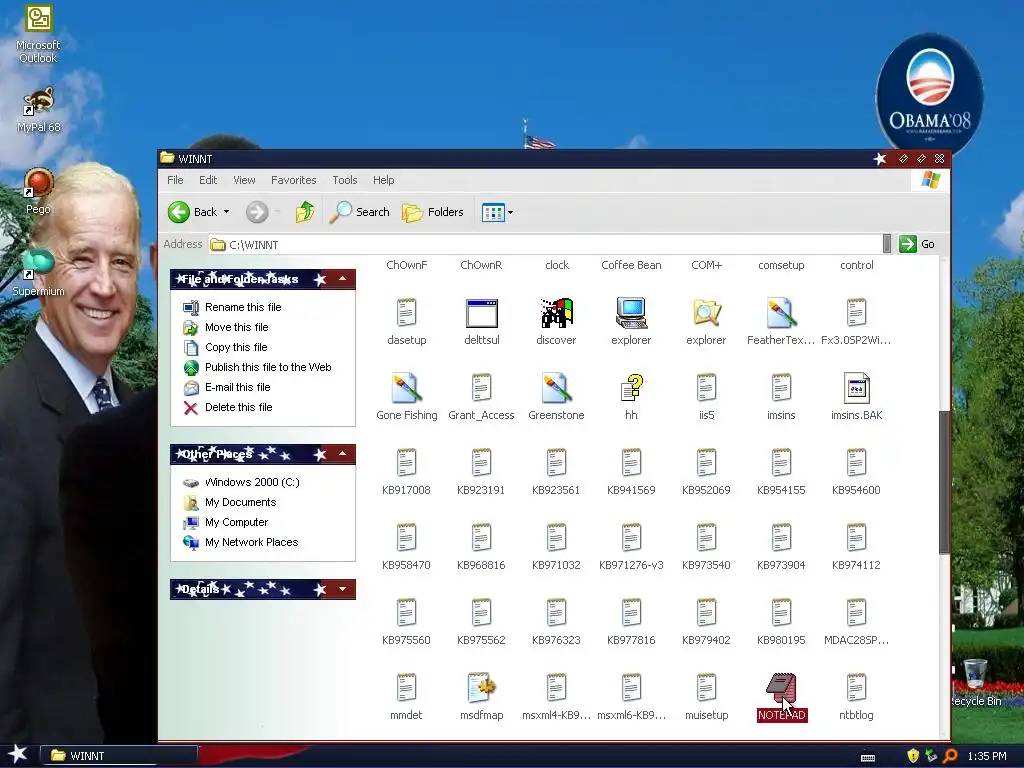Go to My Documents
Viewport: 1024px width, 768px height.
tap(230, 502)
